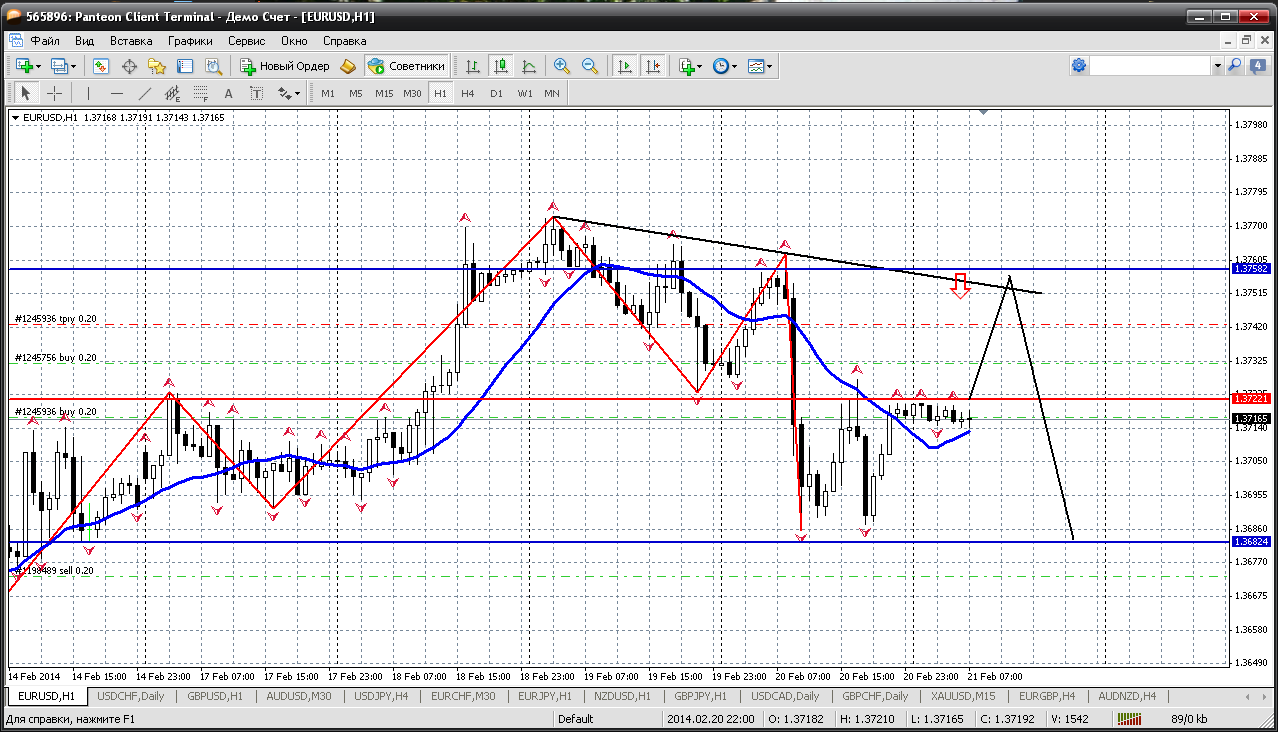
Task: Click the Default profile status bar entry
Action: tap(576, 719)
